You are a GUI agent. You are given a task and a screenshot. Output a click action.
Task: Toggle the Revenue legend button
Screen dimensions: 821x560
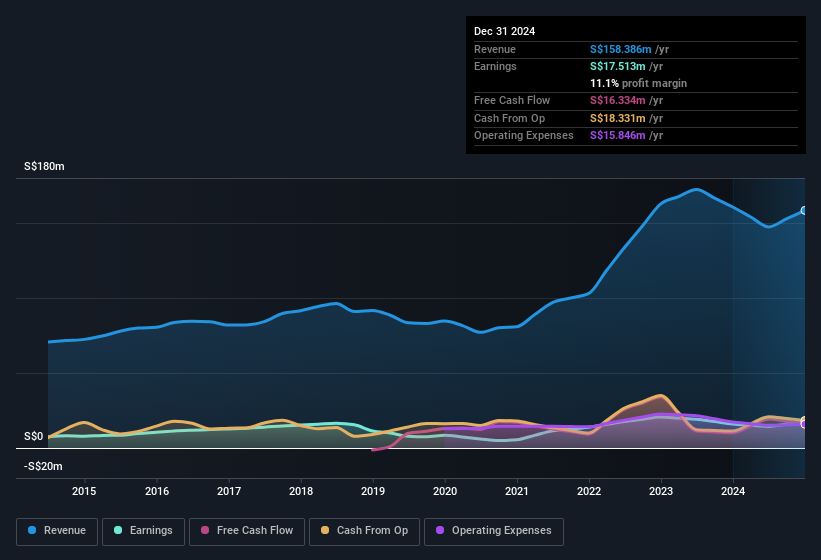click(57, 531)
